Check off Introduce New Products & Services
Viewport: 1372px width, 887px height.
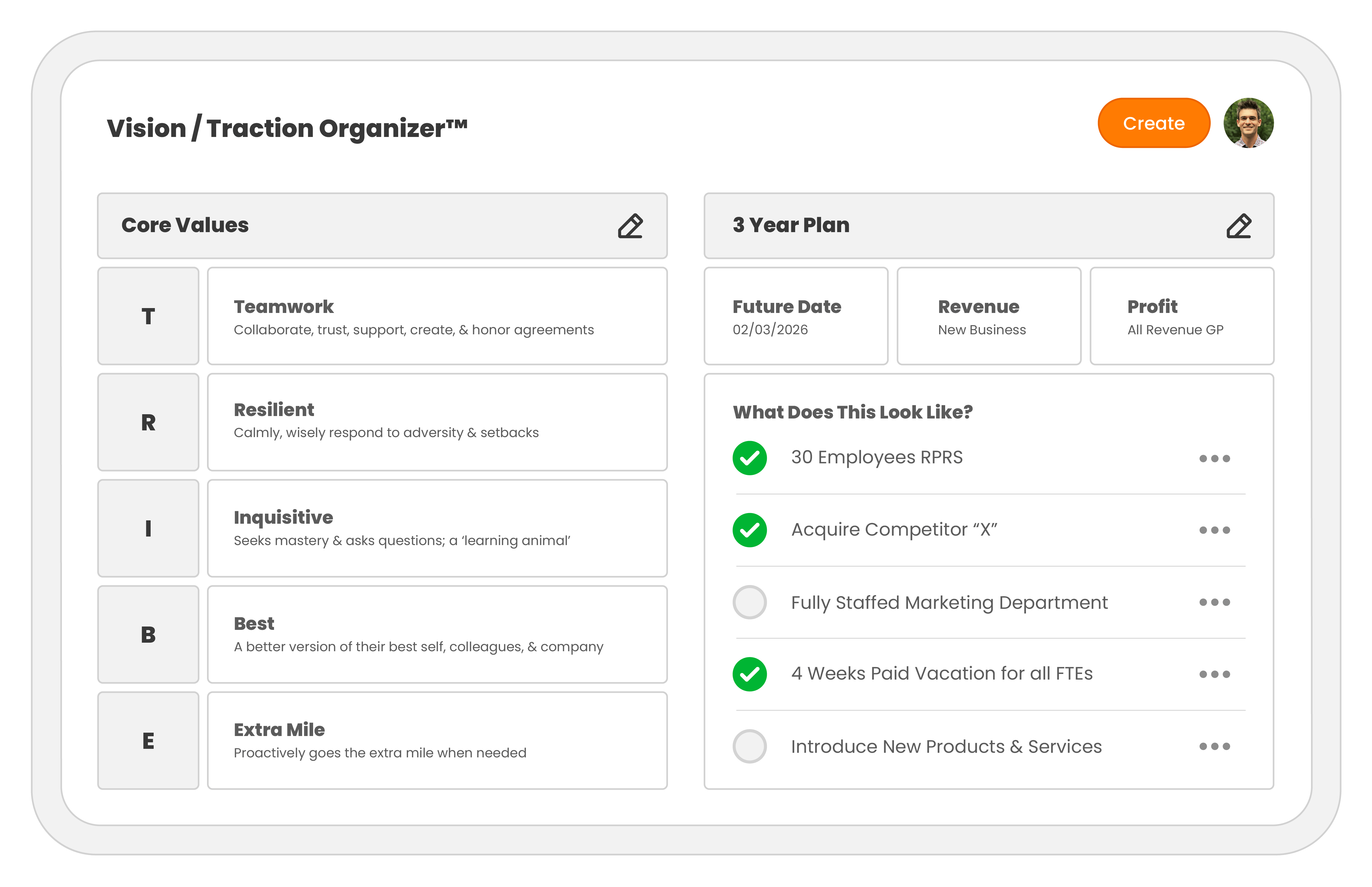(749, 746)
